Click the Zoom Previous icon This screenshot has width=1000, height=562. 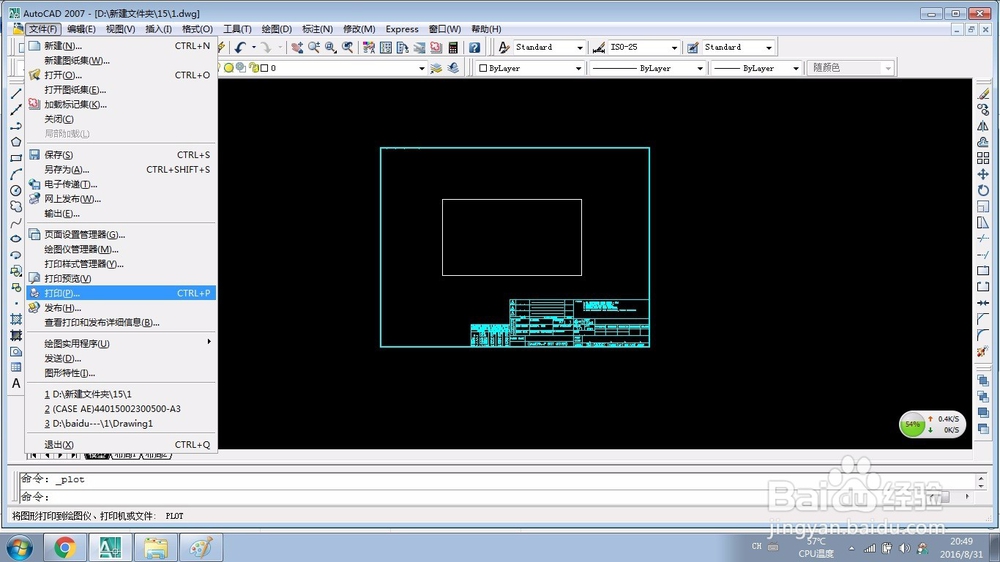pyautogui.click(x=348, y=47)
